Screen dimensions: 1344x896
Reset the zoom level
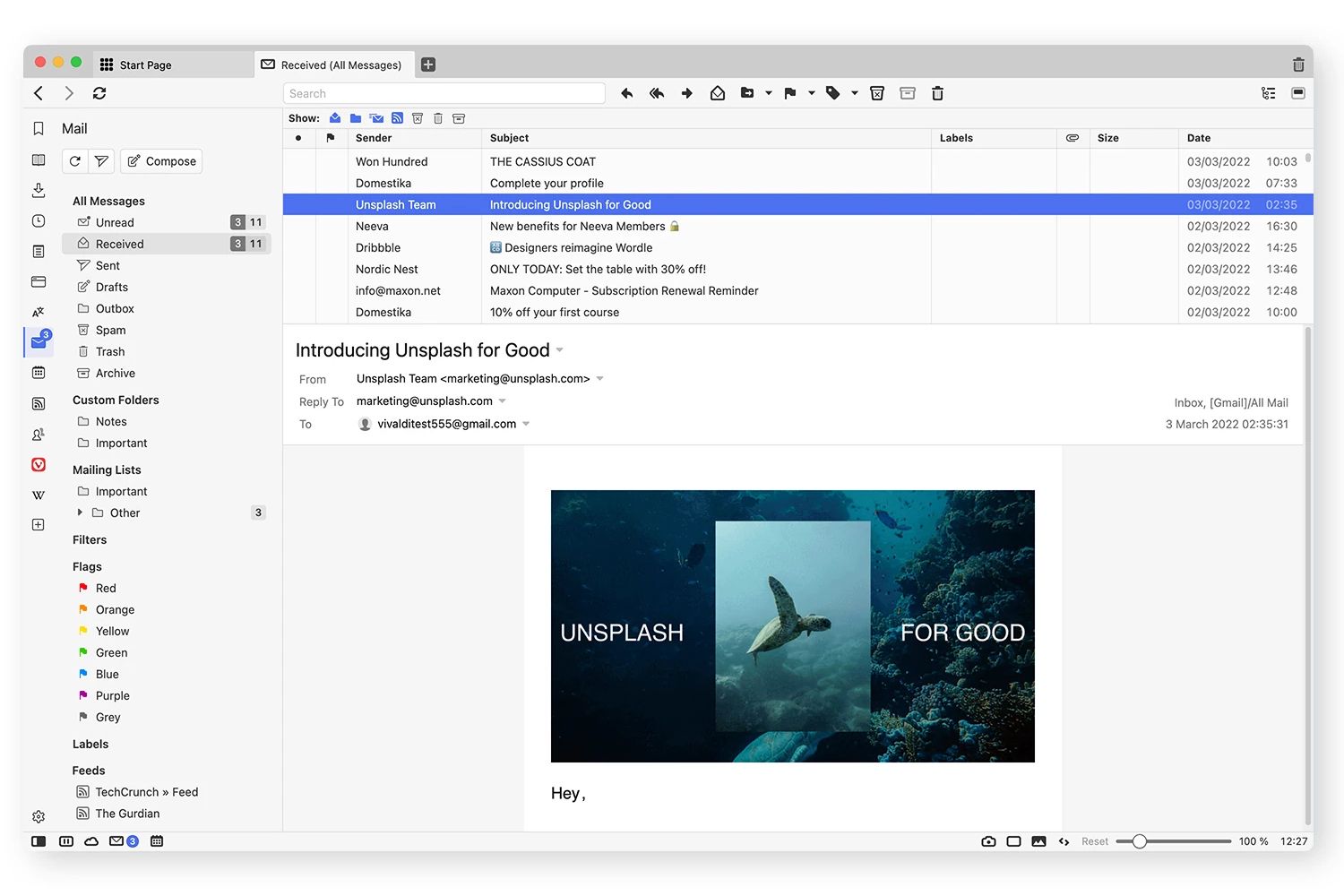(x=1094, y=841)
